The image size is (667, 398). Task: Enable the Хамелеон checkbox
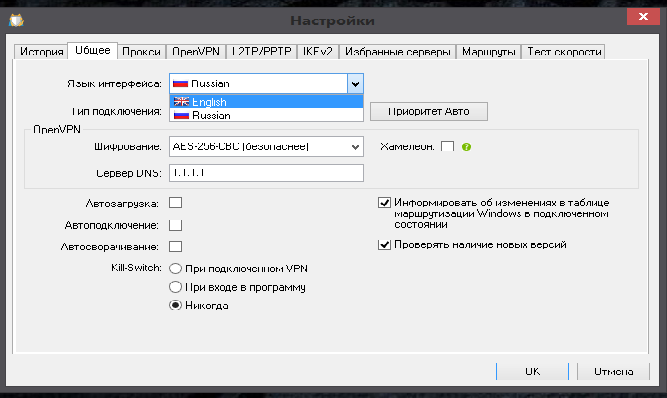tap(448, 147)
